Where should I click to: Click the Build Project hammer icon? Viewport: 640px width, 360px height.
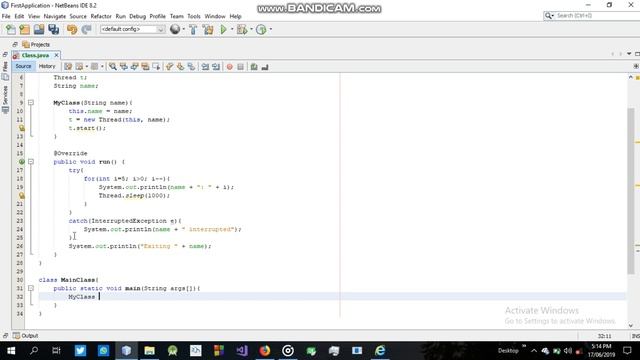tap(193, 29)
